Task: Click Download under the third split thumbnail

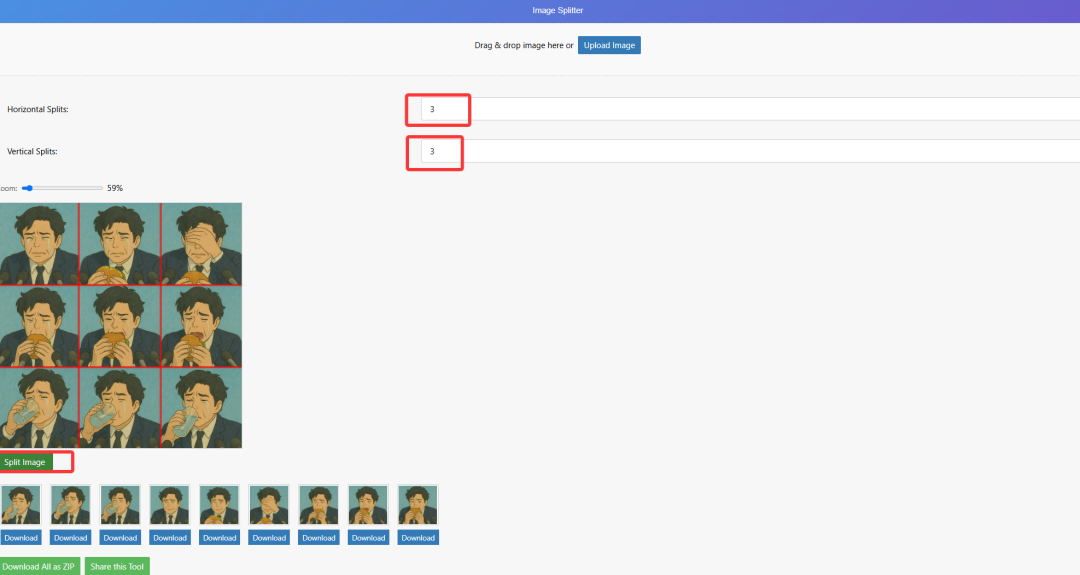Action: pyautogui.click(x=120, y=538)
